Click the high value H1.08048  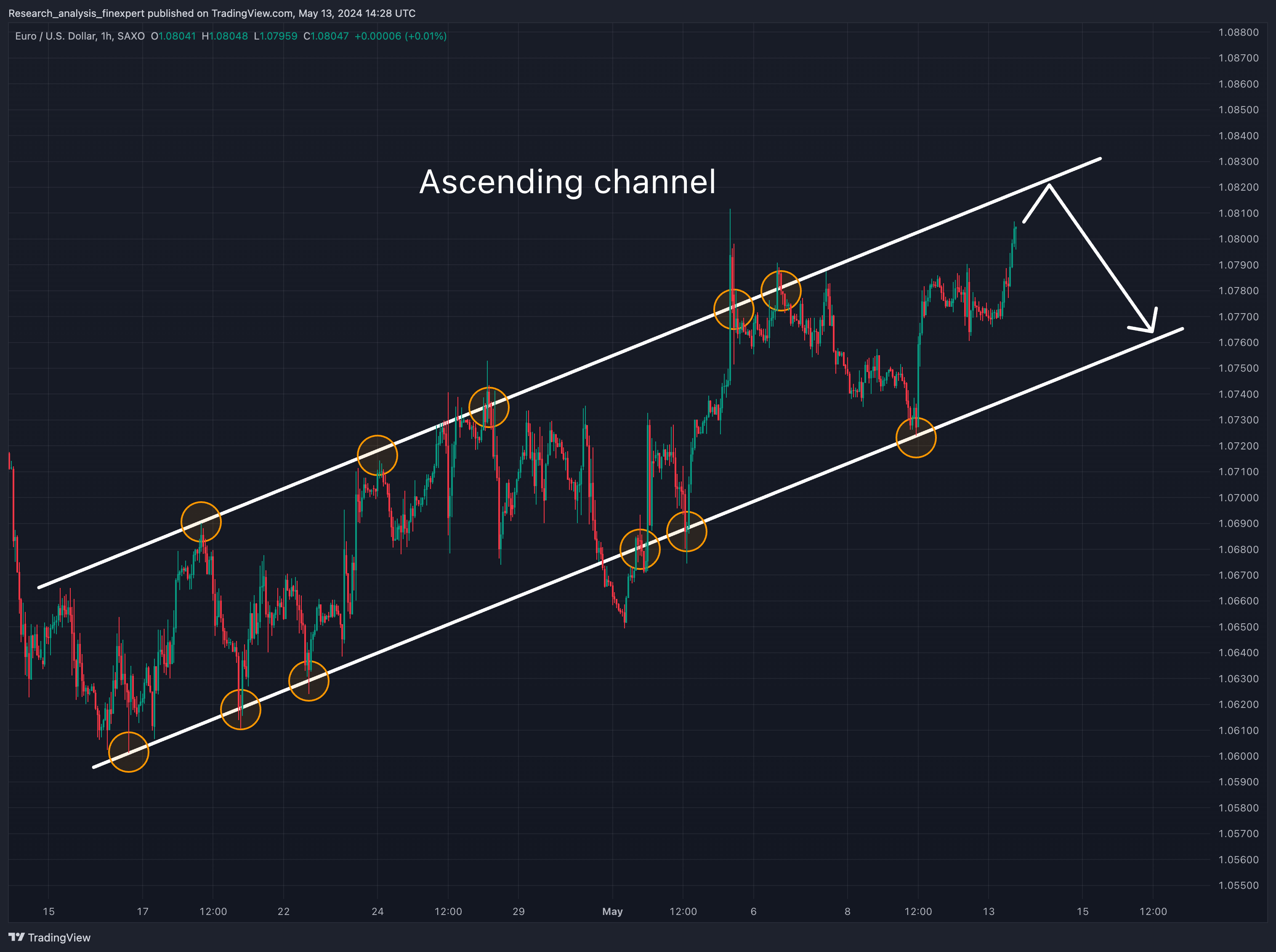pyautogui.click(x=225, y=36)
